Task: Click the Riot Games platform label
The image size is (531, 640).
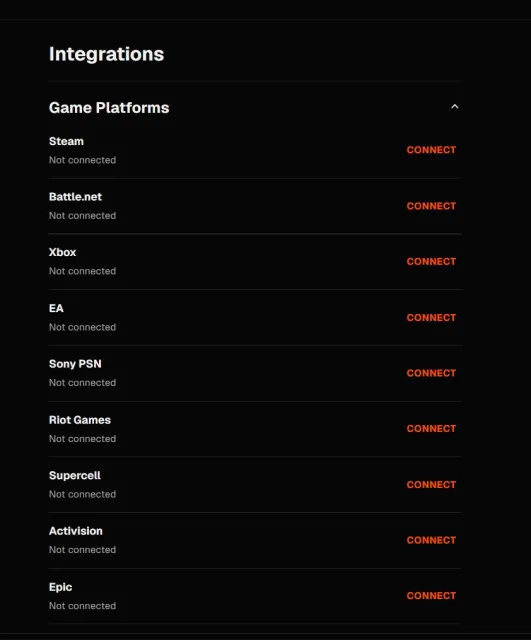Action: (80, 420)
